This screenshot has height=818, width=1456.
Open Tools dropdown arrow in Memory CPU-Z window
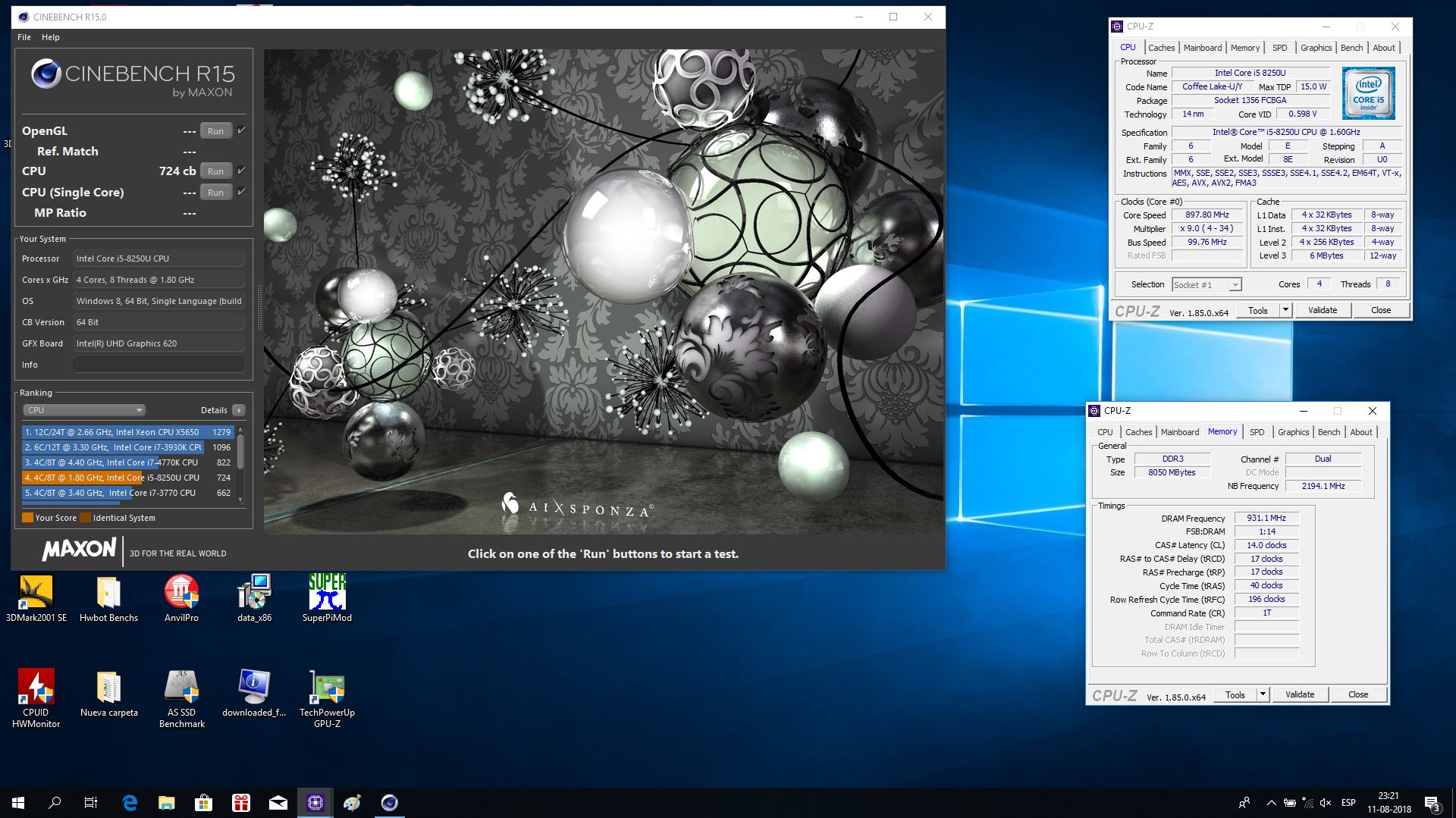tap(1263, 694)
